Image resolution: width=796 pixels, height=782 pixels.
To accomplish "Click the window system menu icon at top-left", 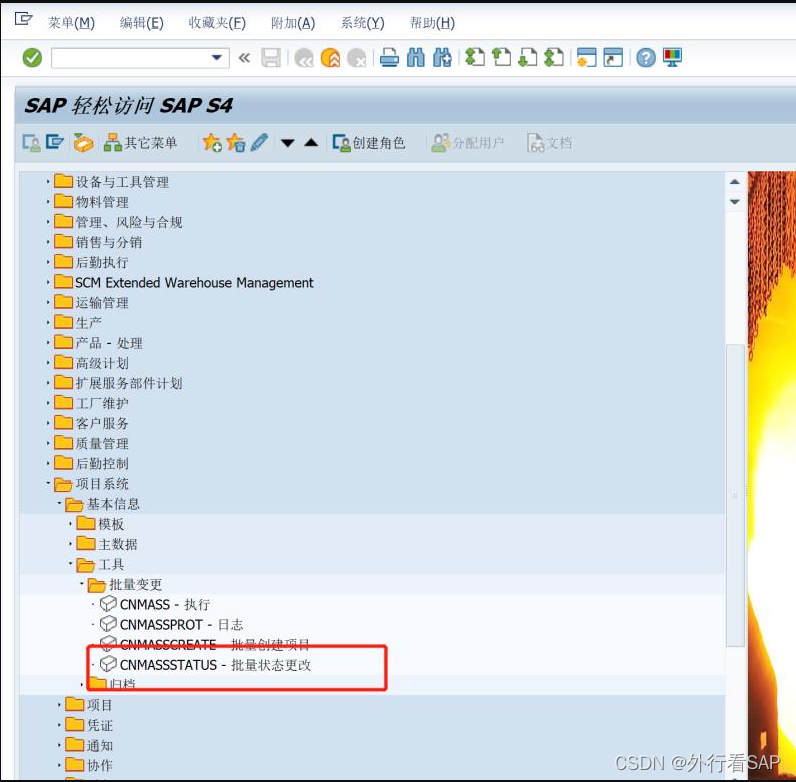I will [x=23, y=20].
